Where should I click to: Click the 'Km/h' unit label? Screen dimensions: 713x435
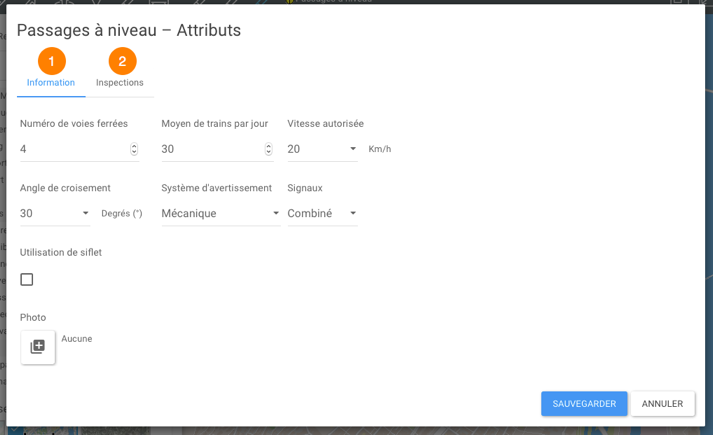tap(380, 149)
